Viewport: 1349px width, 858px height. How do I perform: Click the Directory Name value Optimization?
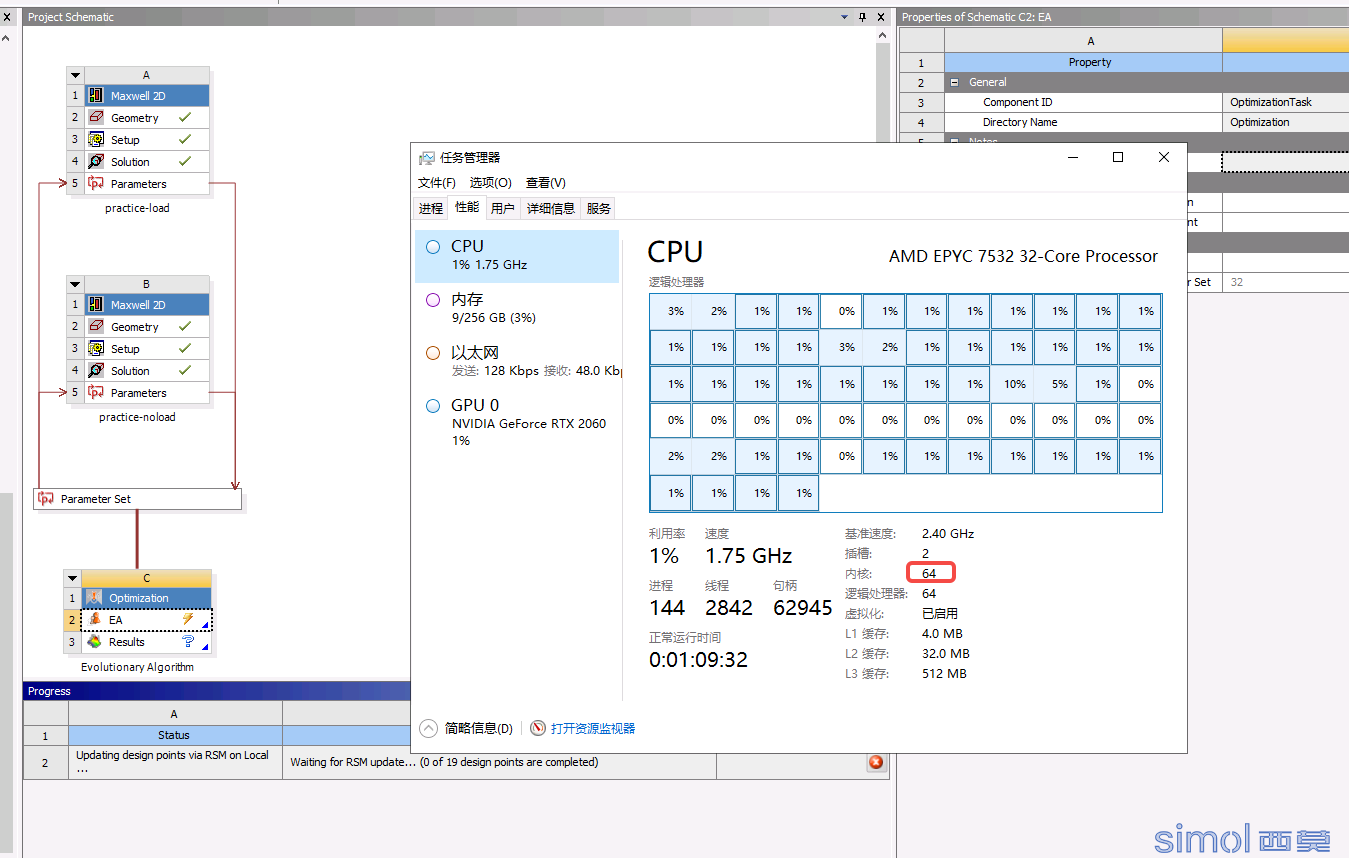[x=1260, y=122]
